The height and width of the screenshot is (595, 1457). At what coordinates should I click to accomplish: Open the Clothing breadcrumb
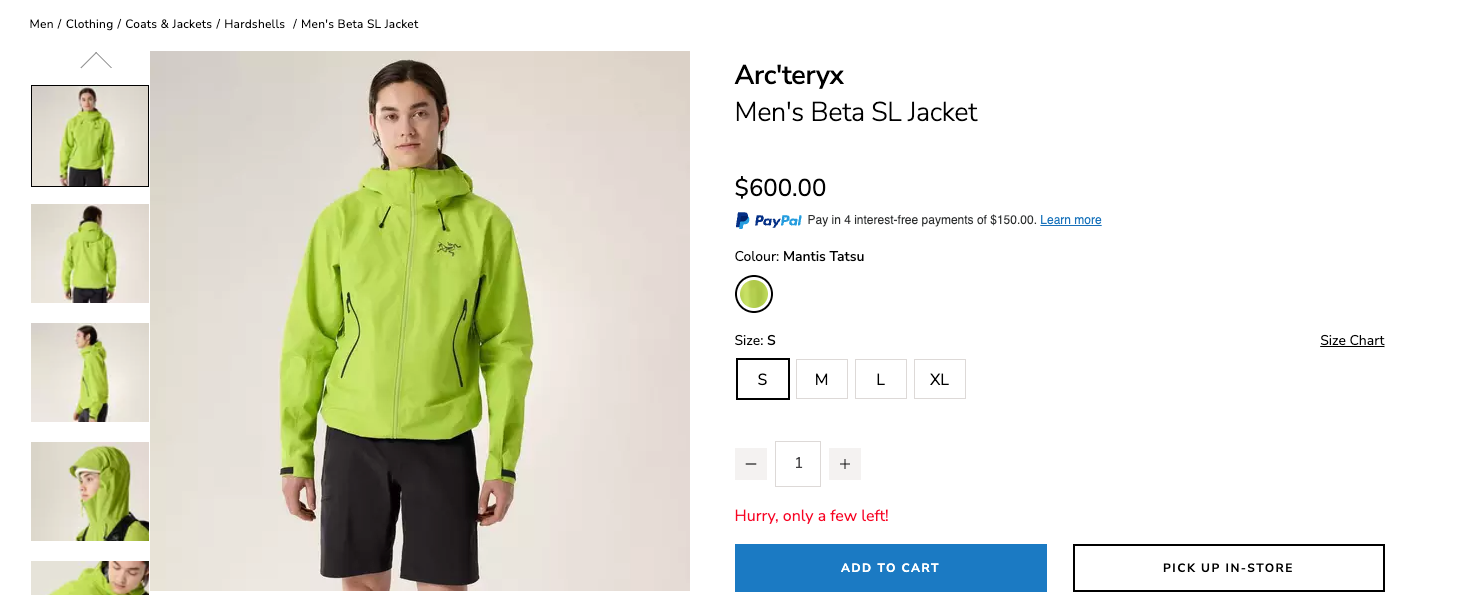tap(89, 24)
